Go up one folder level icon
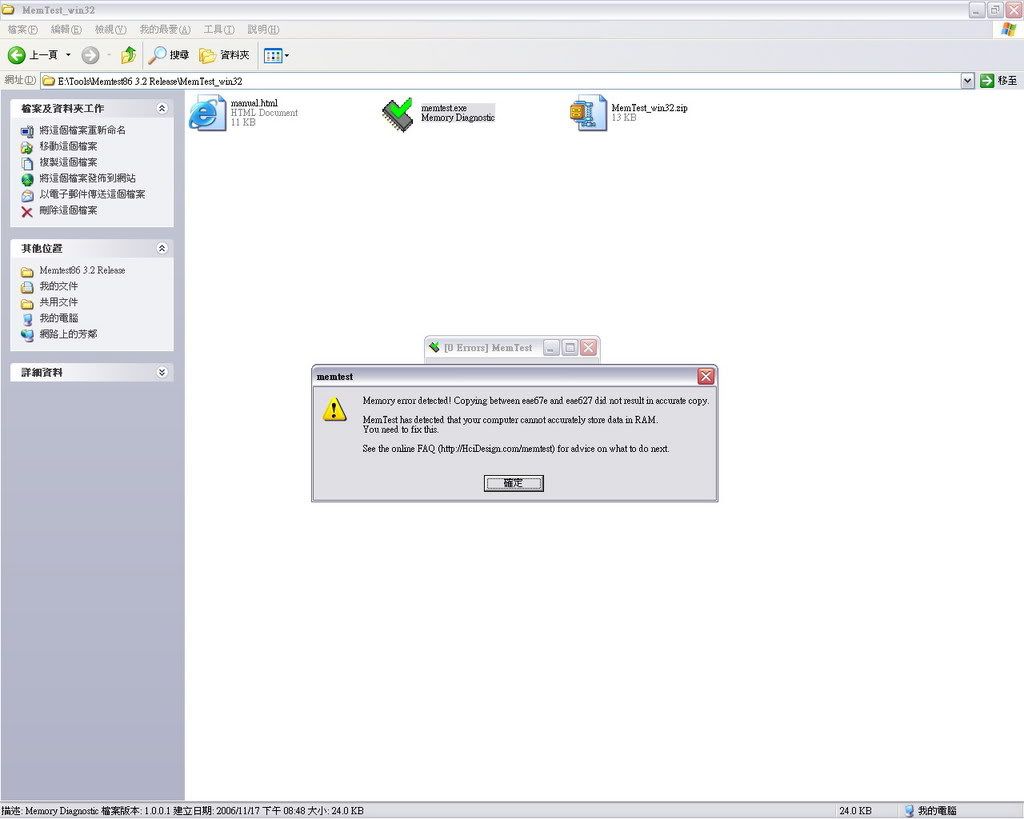 tap(129, 56)
